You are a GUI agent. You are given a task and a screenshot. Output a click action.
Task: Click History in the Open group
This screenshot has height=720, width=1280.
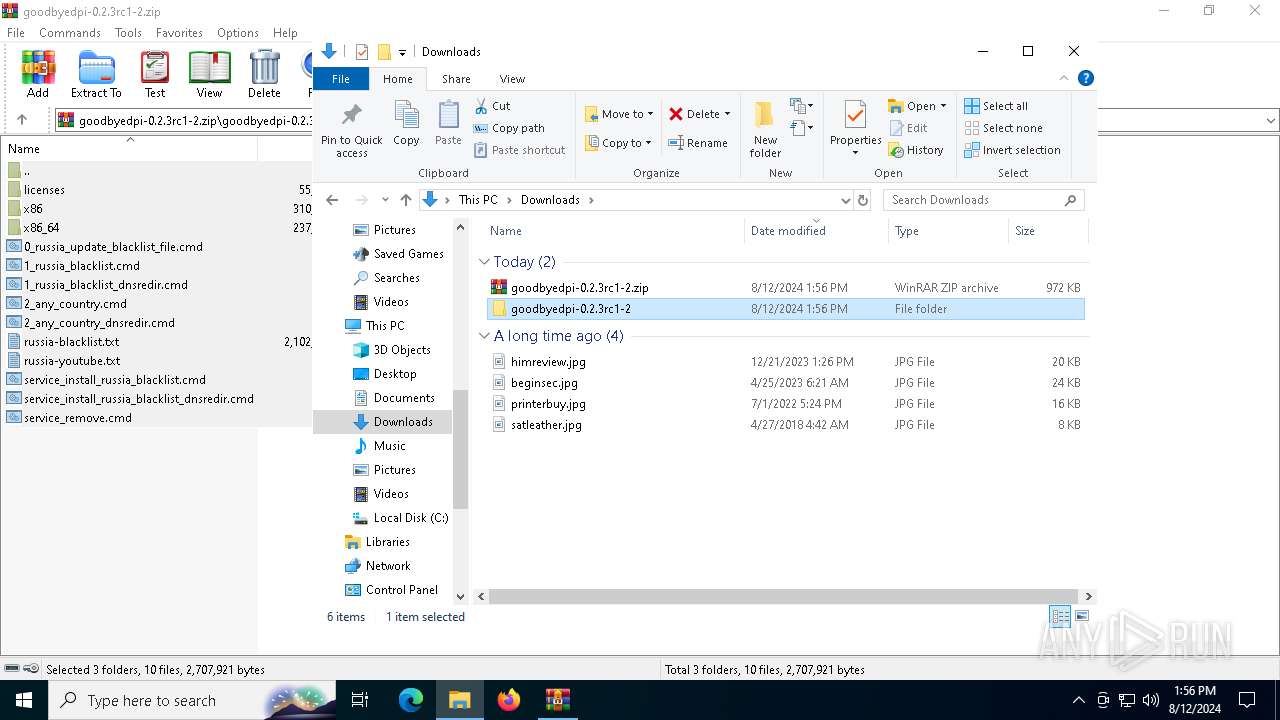(916, 150)
